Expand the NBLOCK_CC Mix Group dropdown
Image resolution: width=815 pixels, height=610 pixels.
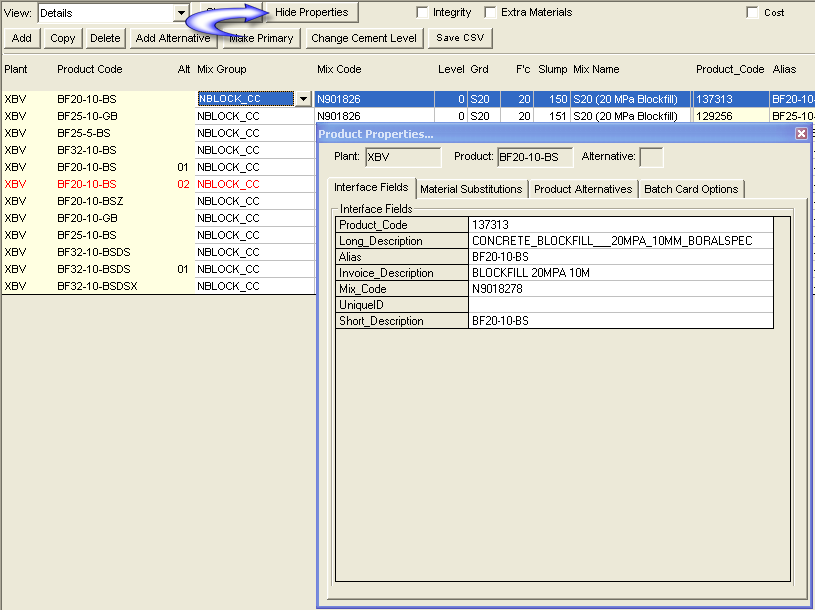pyautogui.click(x=302, y=99)
